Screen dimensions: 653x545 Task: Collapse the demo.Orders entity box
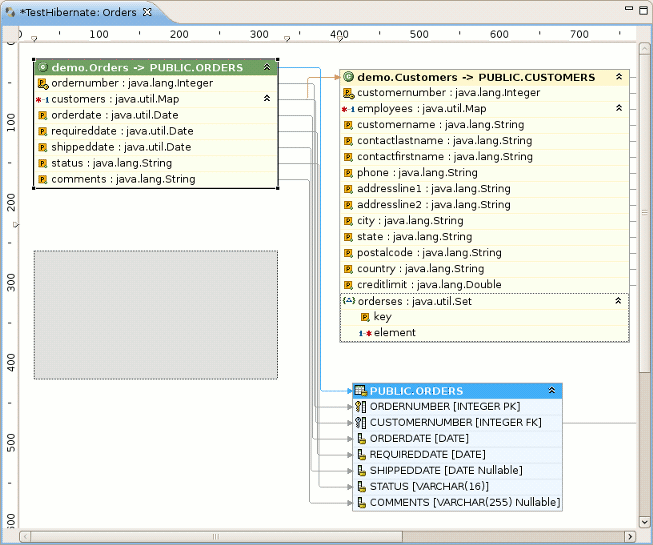[x=267, y=68]
